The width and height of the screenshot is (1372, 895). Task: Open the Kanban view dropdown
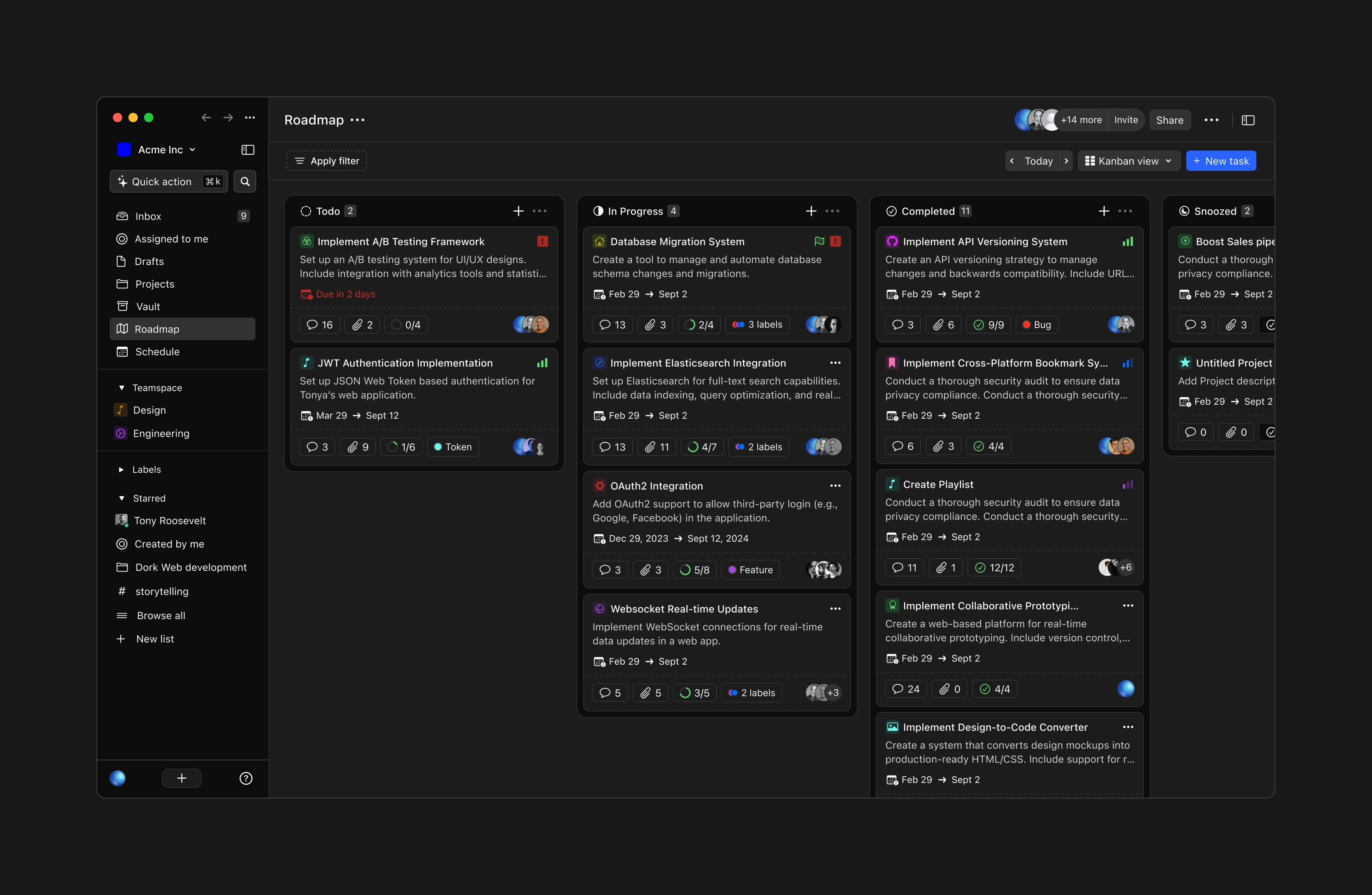[x=1128, y=161]
